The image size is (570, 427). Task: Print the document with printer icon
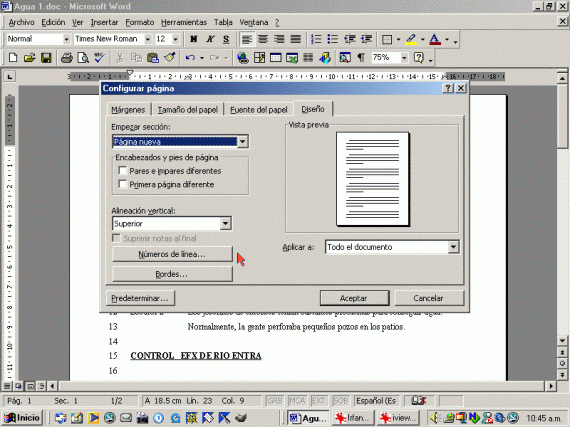[x=67, y=58]
